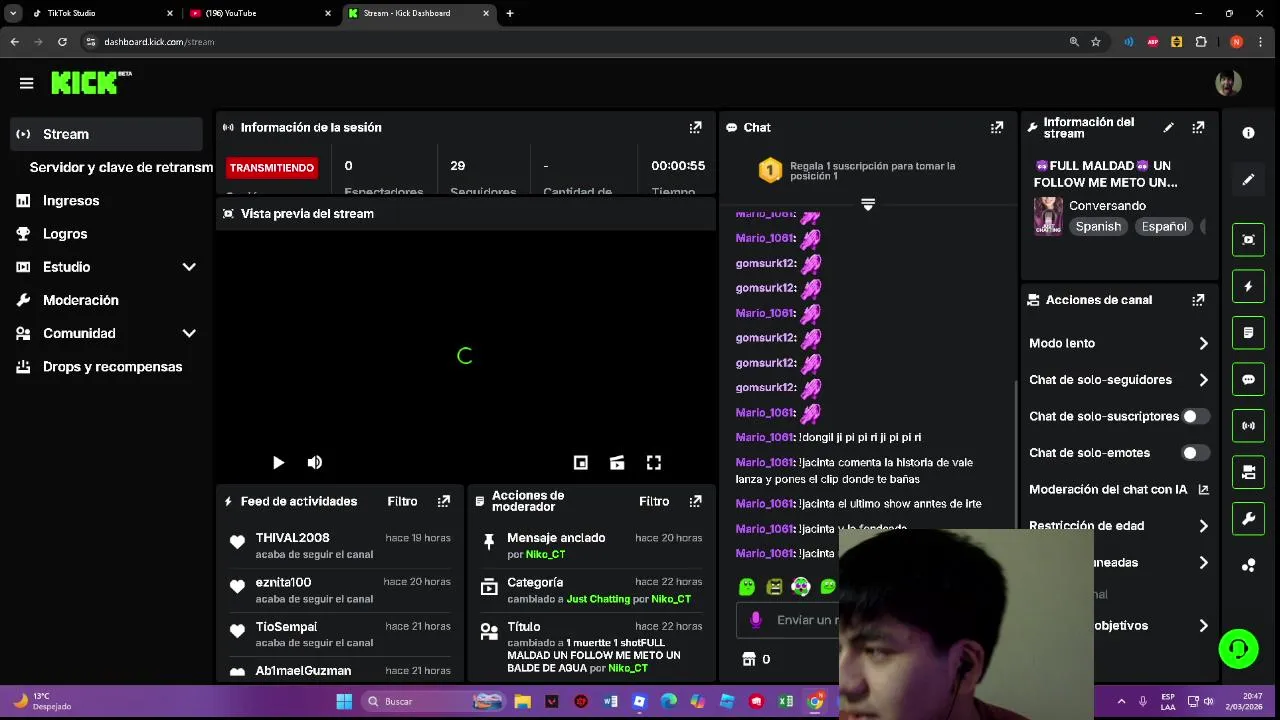Click eznita100 in the activity feed
This screenshot has width=1280, height=720.
tap(283, 582)
